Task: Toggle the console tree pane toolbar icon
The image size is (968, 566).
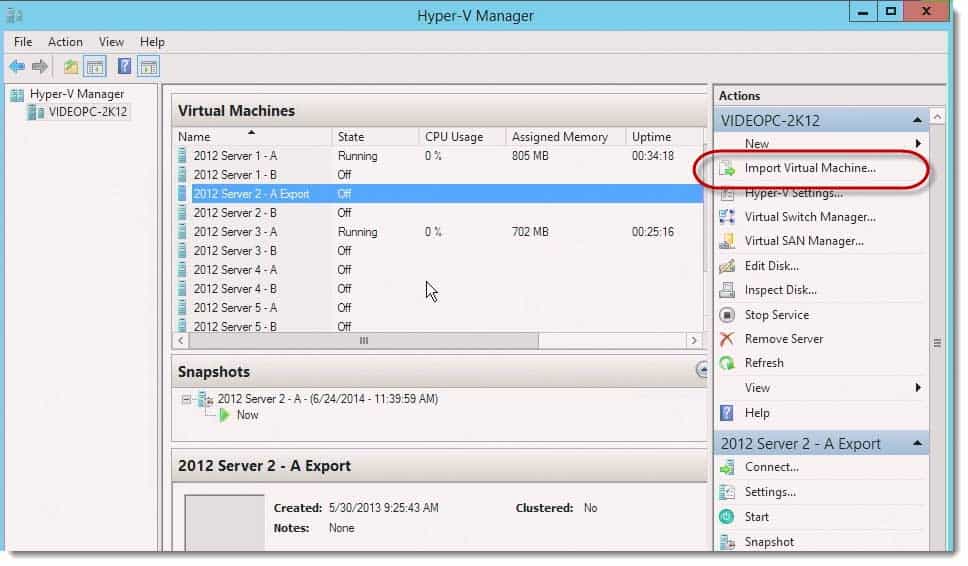Action: click(95, 67)
